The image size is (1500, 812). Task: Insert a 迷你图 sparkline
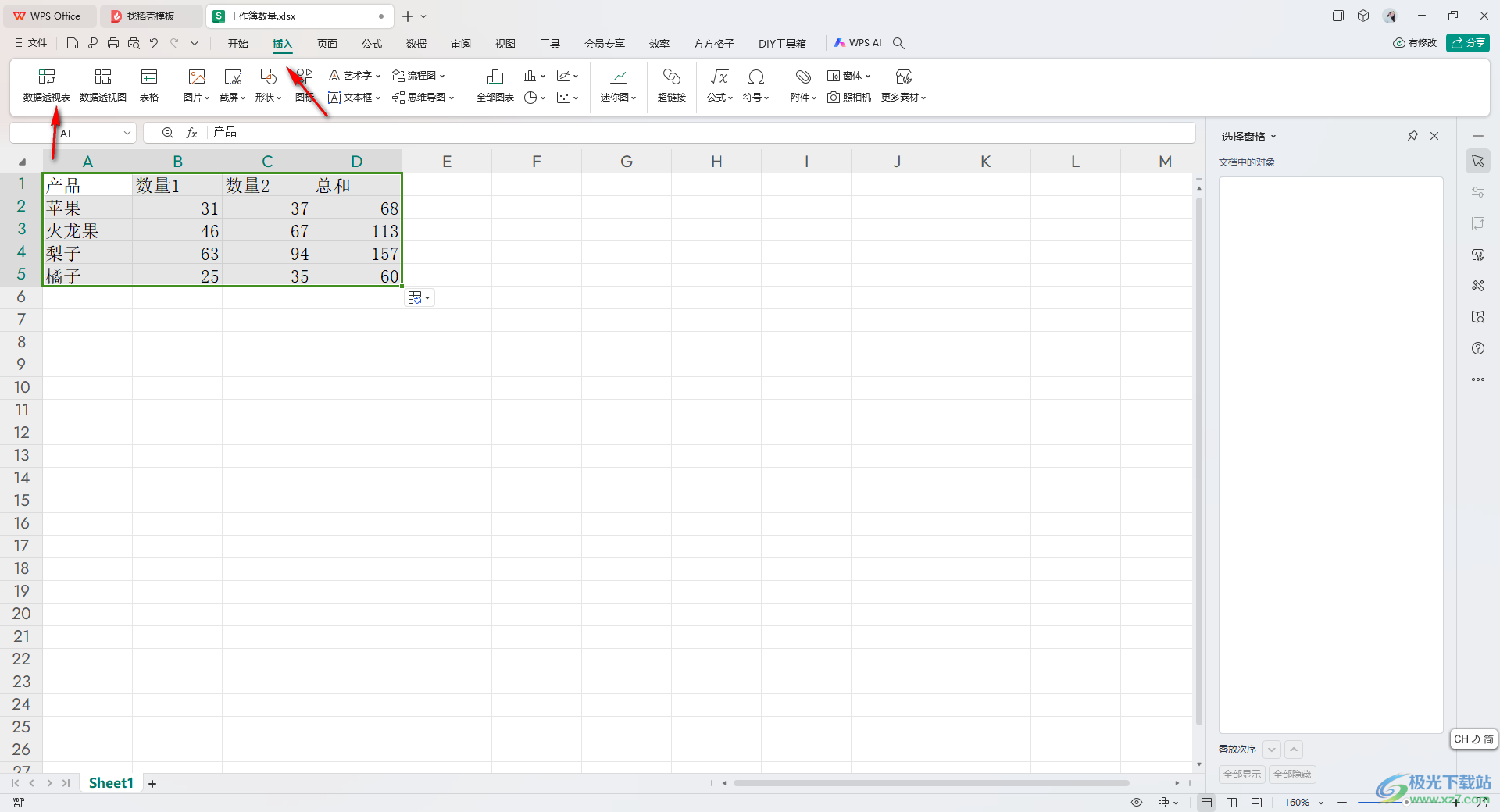click(619, 85)
